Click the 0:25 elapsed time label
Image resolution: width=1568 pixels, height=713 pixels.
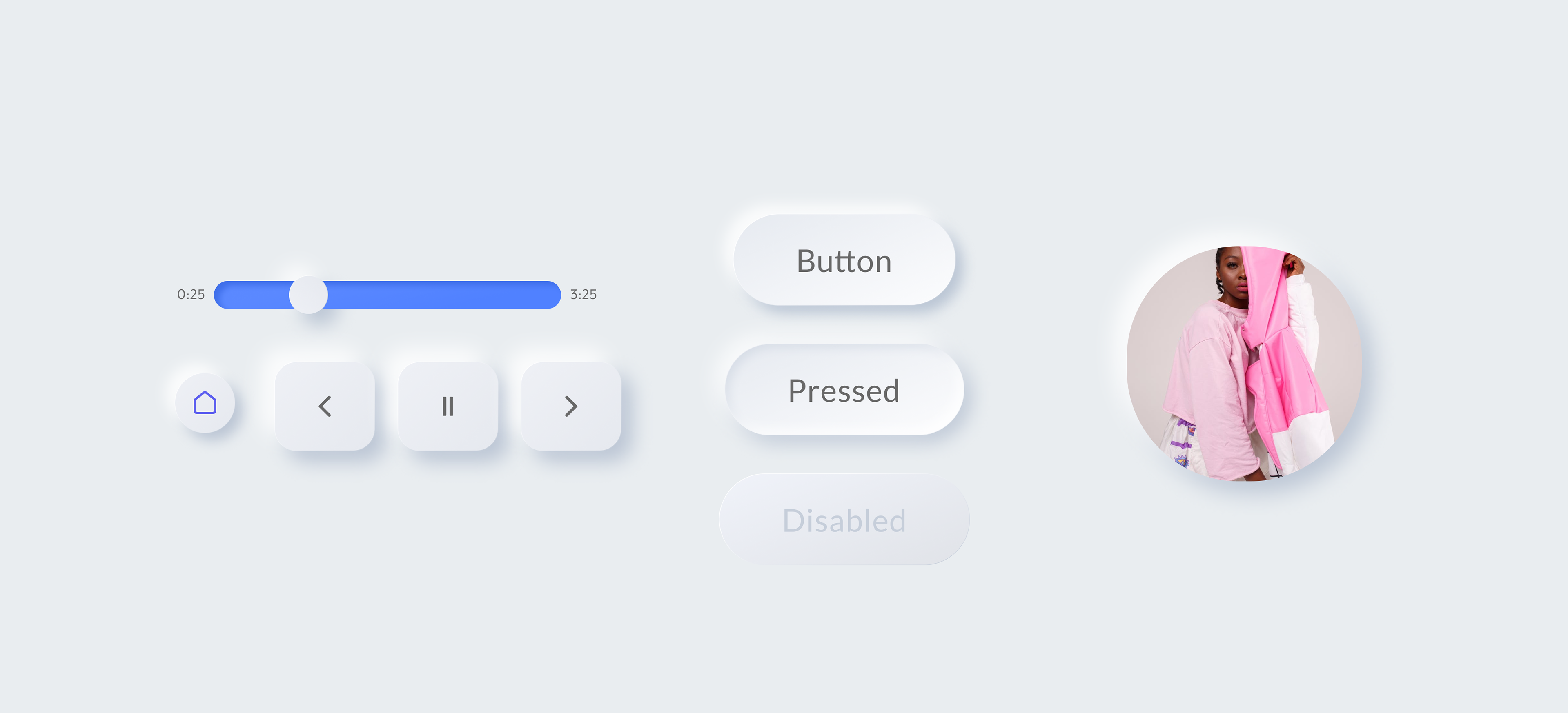(191, 294)
